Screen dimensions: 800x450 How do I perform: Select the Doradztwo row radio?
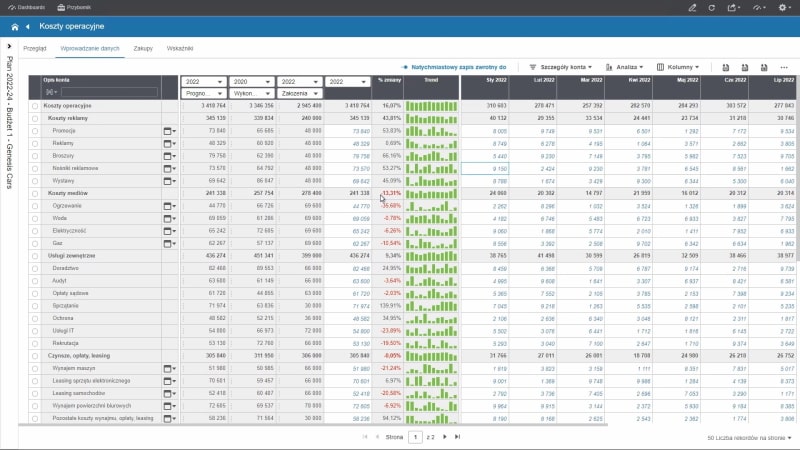[x=35, y=268]
